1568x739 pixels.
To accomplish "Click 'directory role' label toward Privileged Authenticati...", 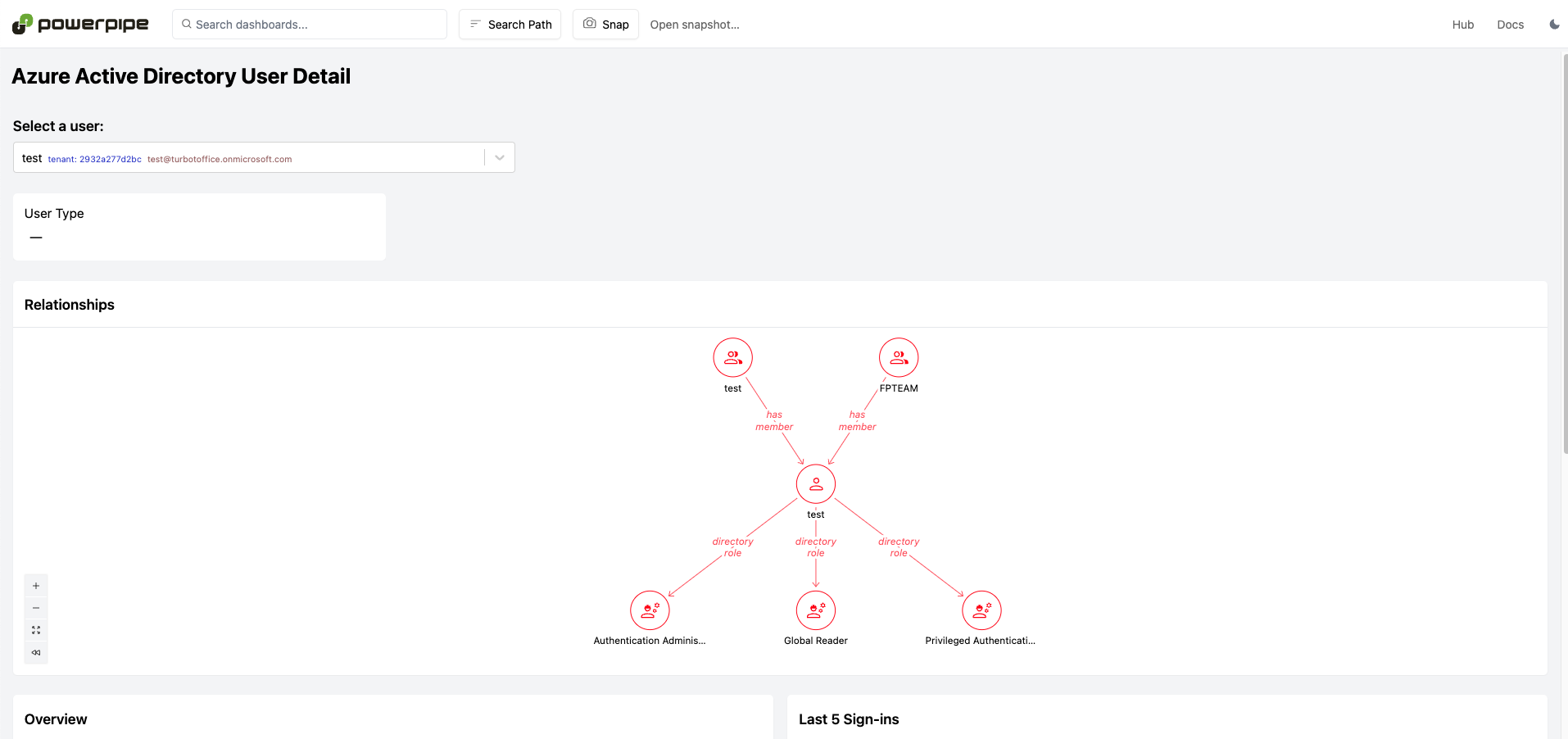I will pyautogui.click(x=899, y=547).
